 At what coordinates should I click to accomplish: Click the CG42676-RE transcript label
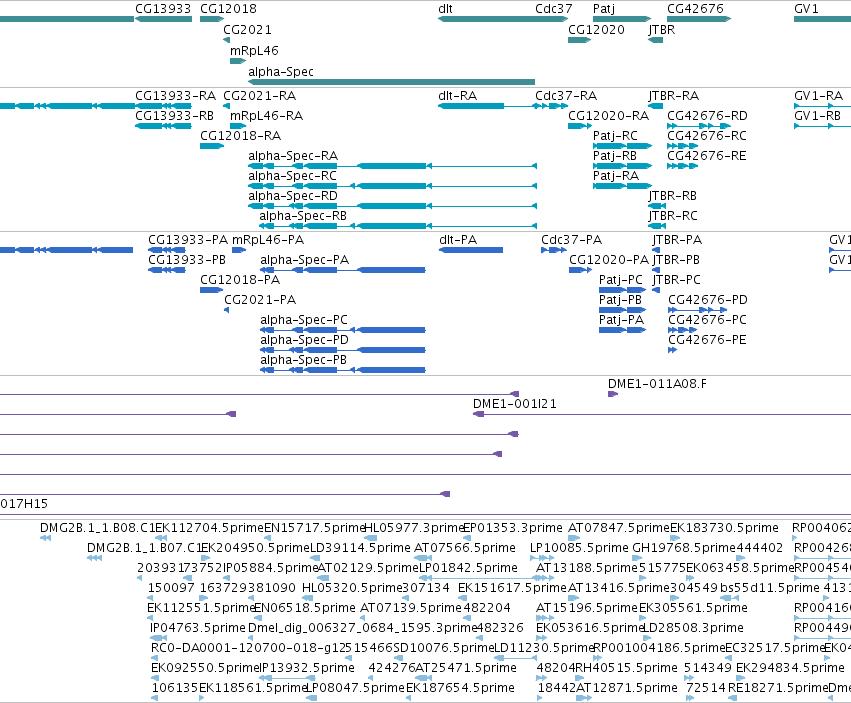point(707,156)
